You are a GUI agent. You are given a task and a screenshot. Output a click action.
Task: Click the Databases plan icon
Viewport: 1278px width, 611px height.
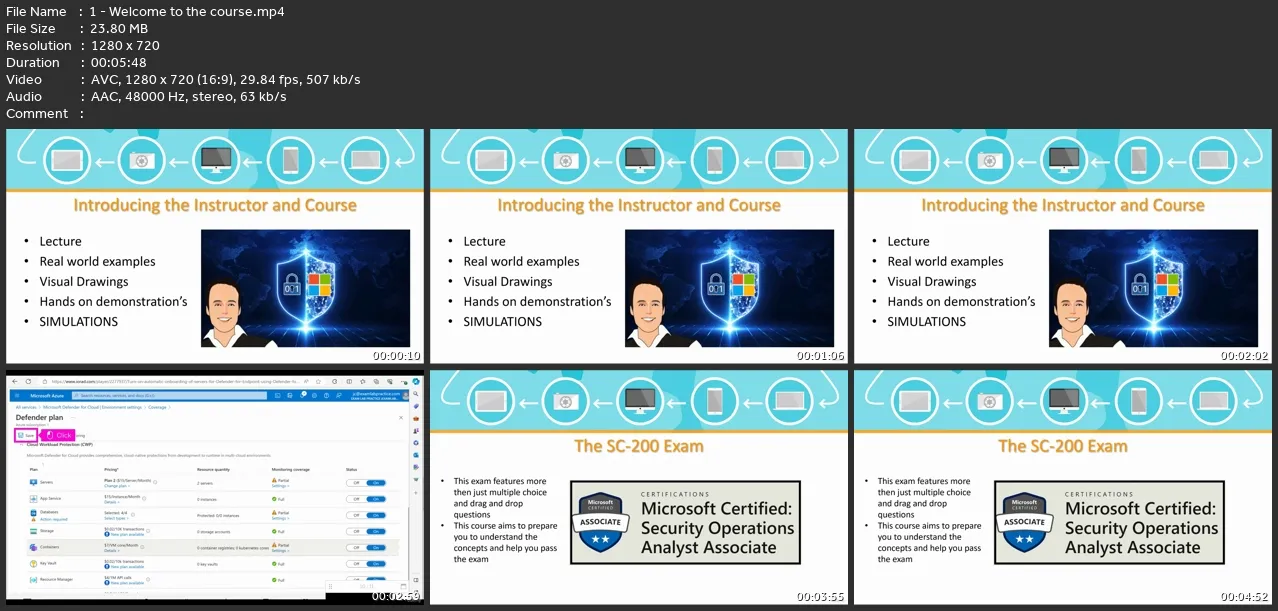(x=33, y=513)
